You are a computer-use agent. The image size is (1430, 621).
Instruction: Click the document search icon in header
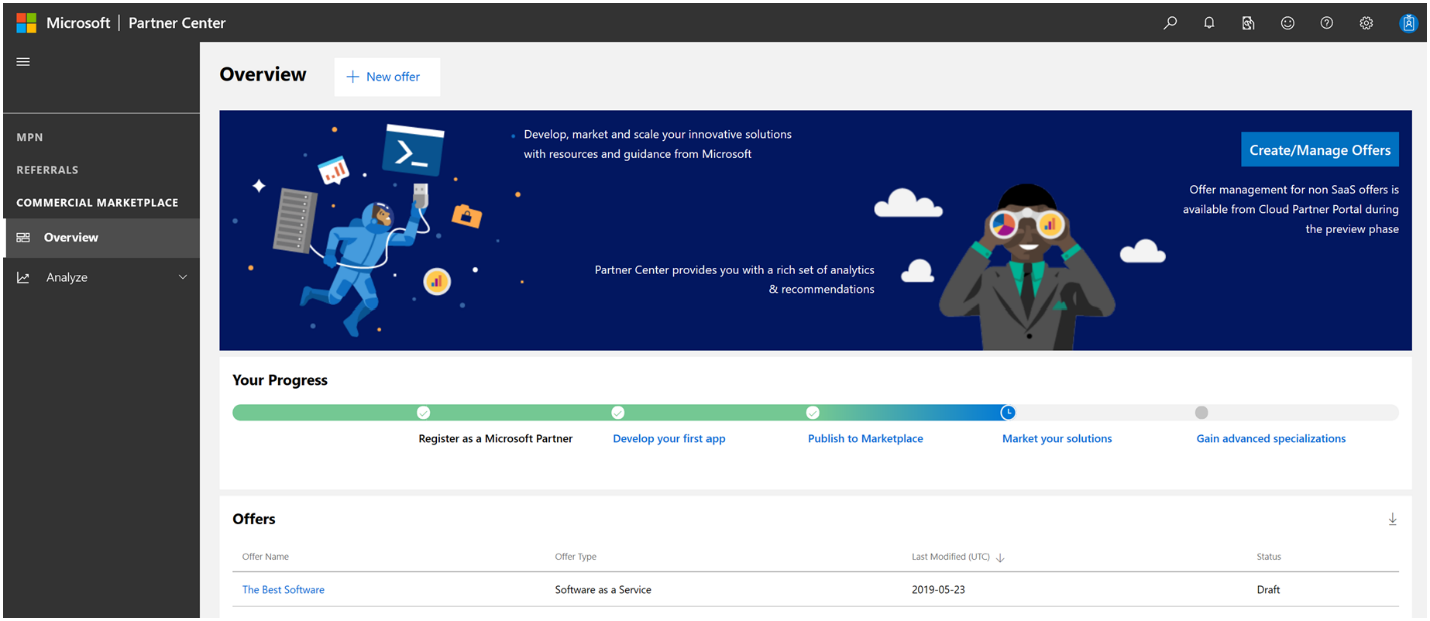click(x=1248, y=23)
